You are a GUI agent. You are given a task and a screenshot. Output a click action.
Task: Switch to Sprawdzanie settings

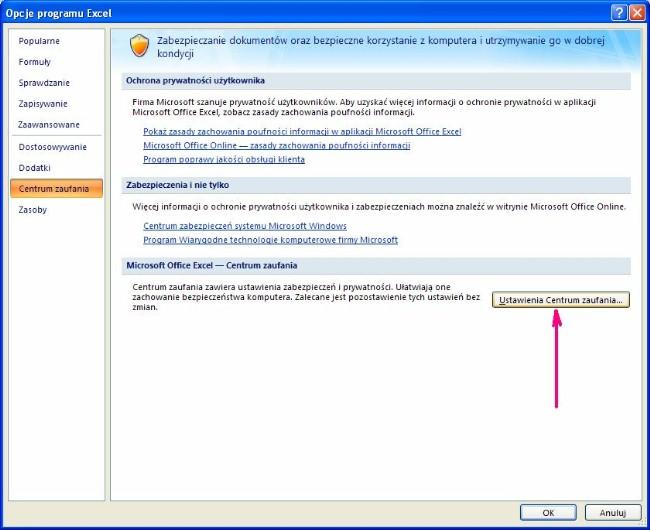pyautogui.click(x=44, y=82)
